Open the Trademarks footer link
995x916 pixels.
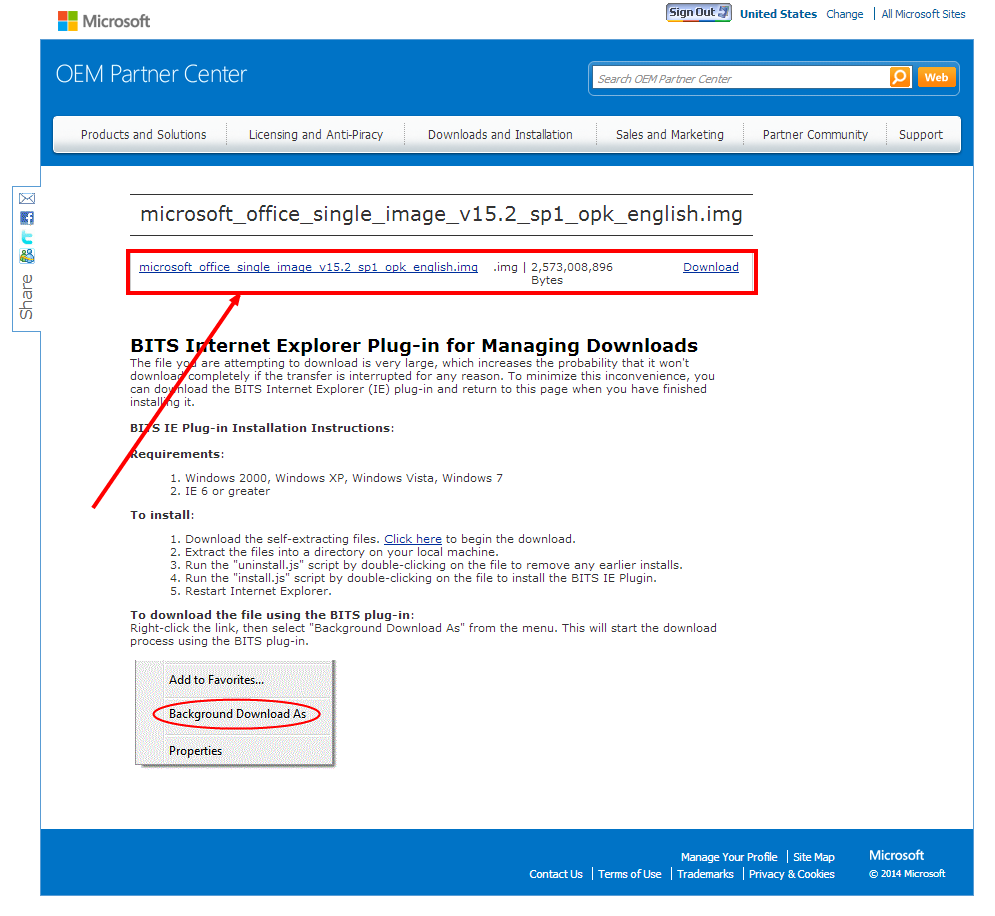coord(705,874)
